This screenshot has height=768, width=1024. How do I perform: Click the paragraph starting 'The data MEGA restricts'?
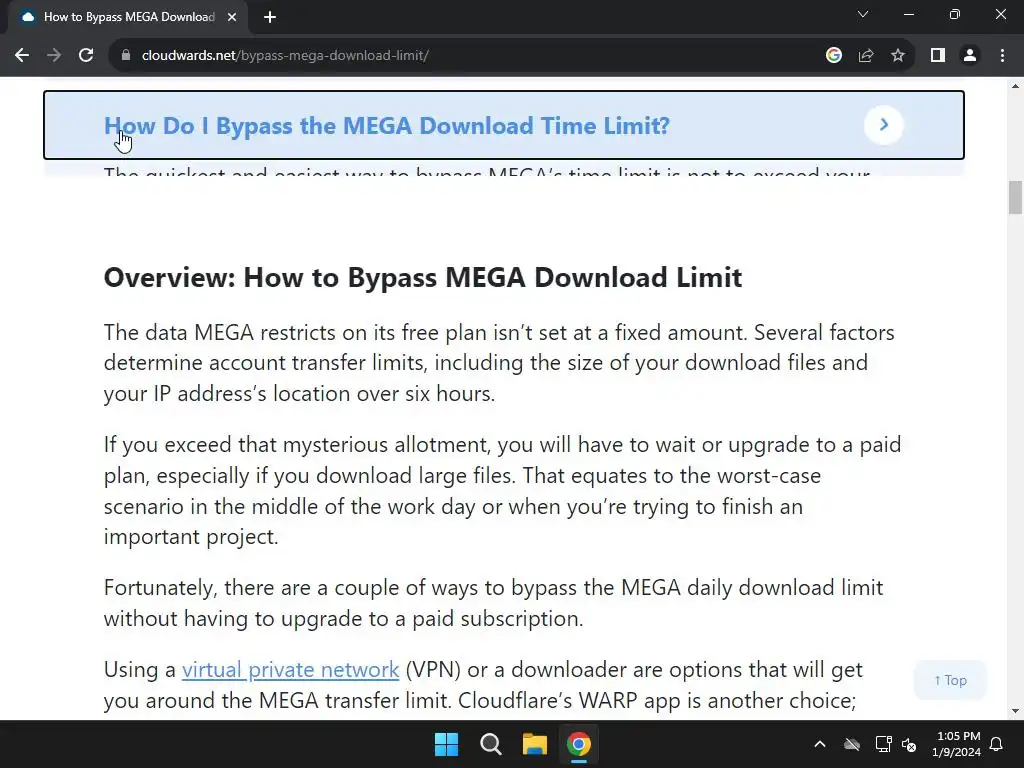pos(499,363)
